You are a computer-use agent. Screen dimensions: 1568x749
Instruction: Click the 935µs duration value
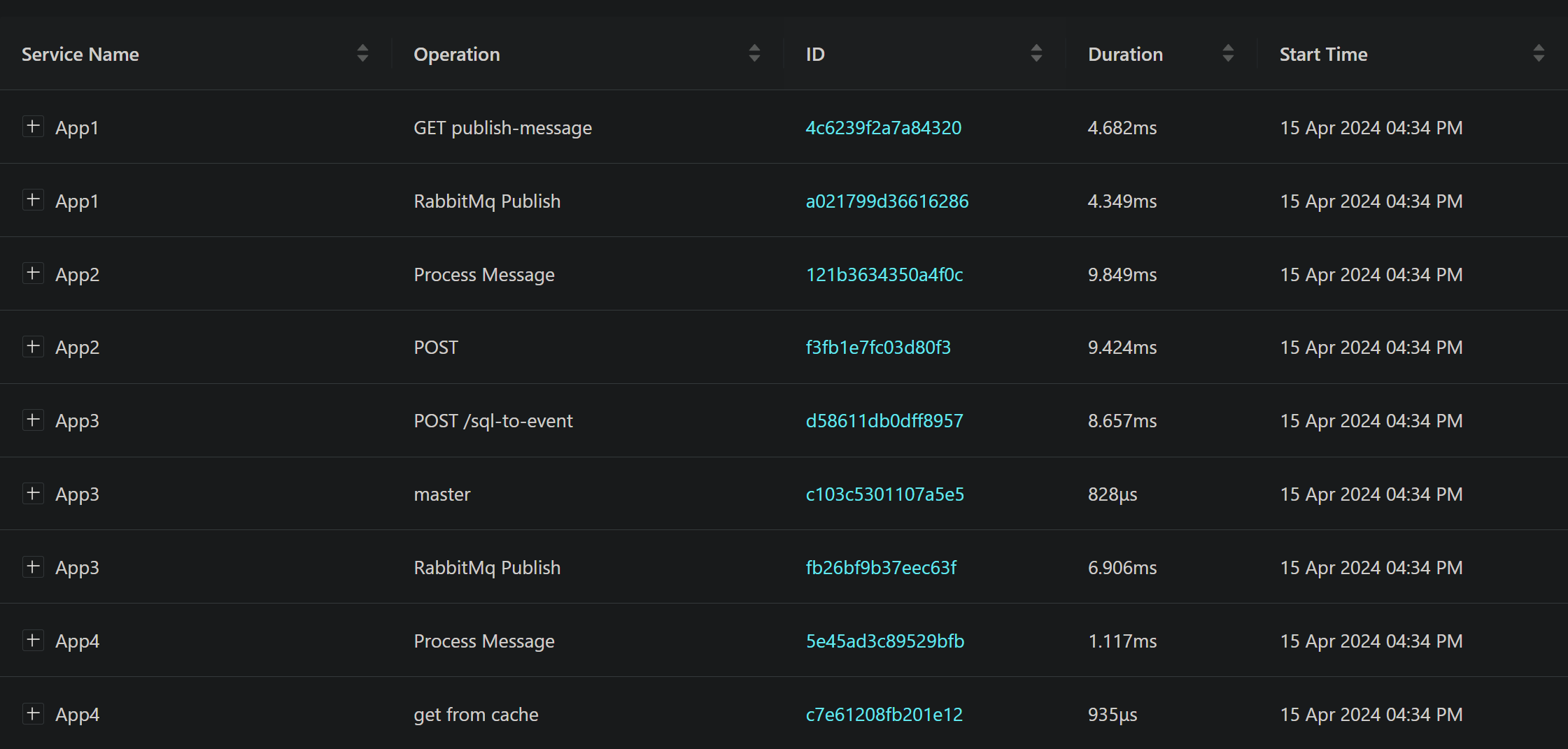pos(1113,715)
